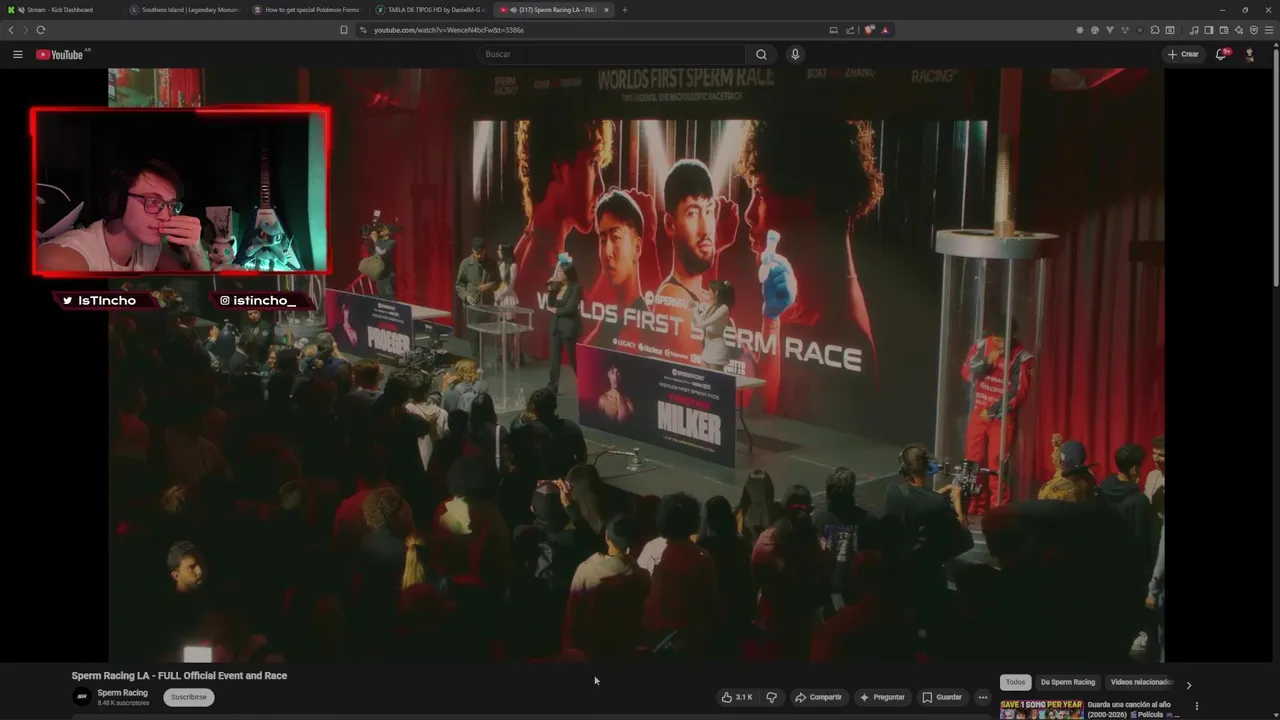Image resolution: width=1280 pixels, height=720 pixels.
Task: Reload the page with the refresh icon
Action: point(40,30)
